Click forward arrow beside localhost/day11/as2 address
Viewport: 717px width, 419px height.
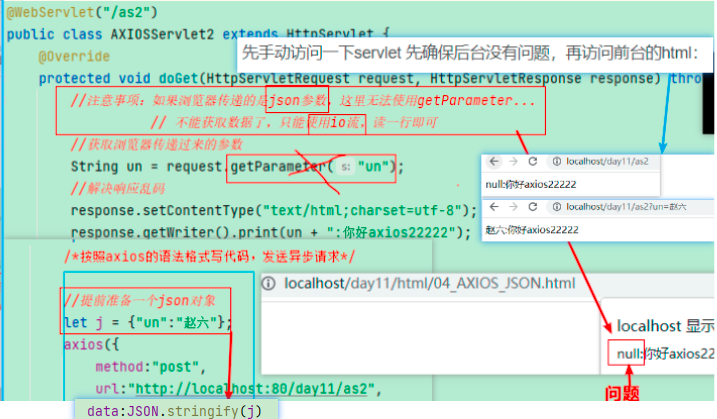(513, 161)
